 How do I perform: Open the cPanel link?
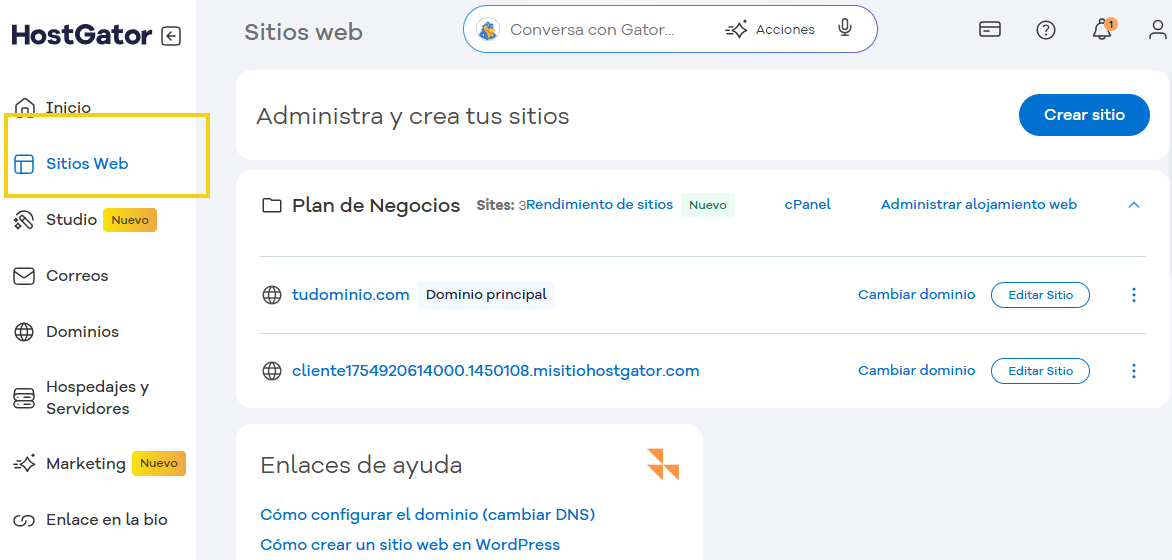[807, 204]
